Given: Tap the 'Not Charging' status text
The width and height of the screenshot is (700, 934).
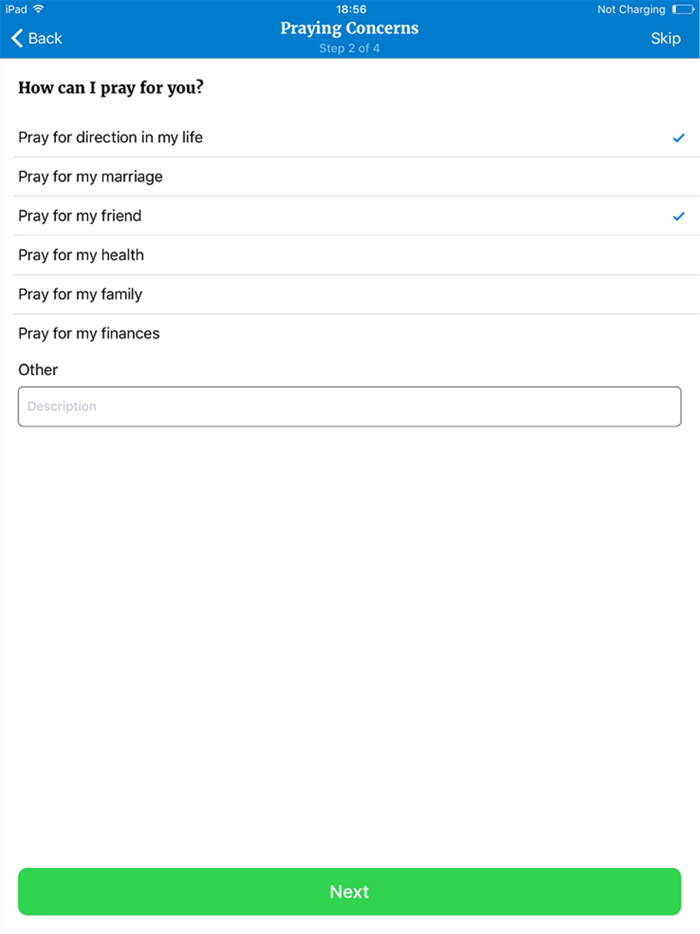Looking at the screenshot, I should pyautogui.click(x=631, y=9).
